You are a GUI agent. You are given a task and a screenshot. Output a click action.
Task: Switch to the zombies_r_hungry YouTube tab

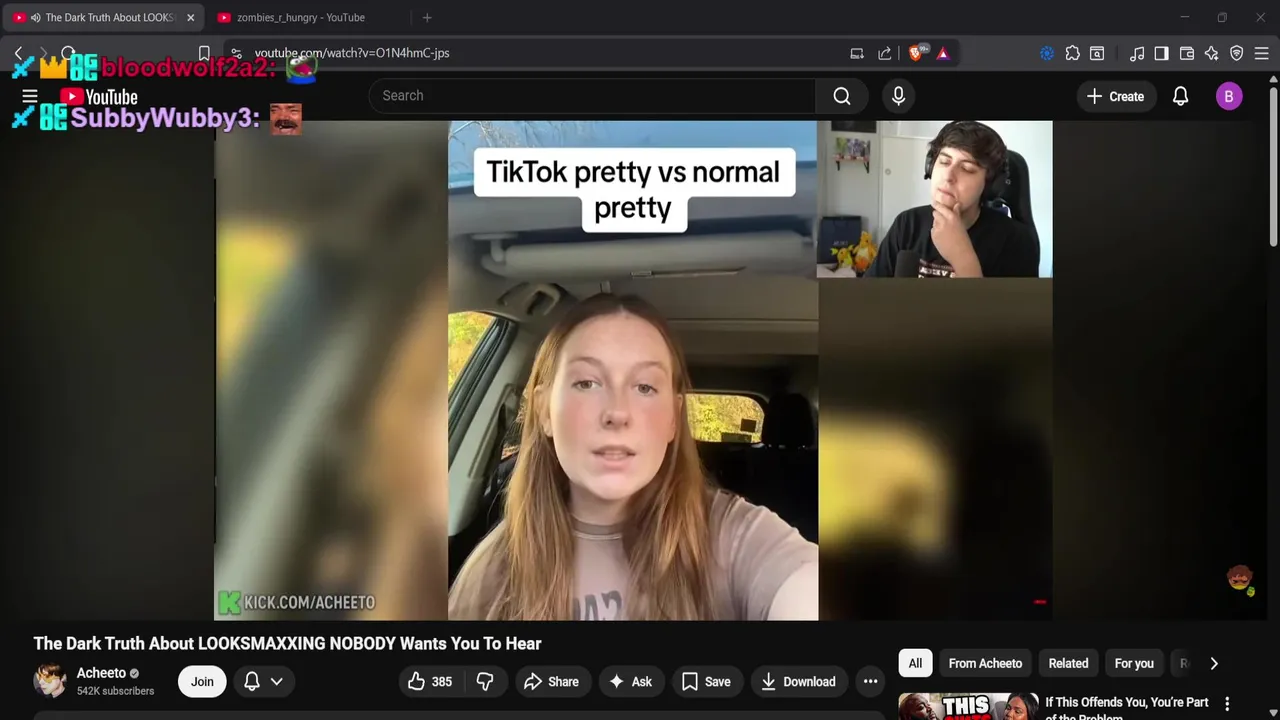pyautogui.click(x=300, y=17)
